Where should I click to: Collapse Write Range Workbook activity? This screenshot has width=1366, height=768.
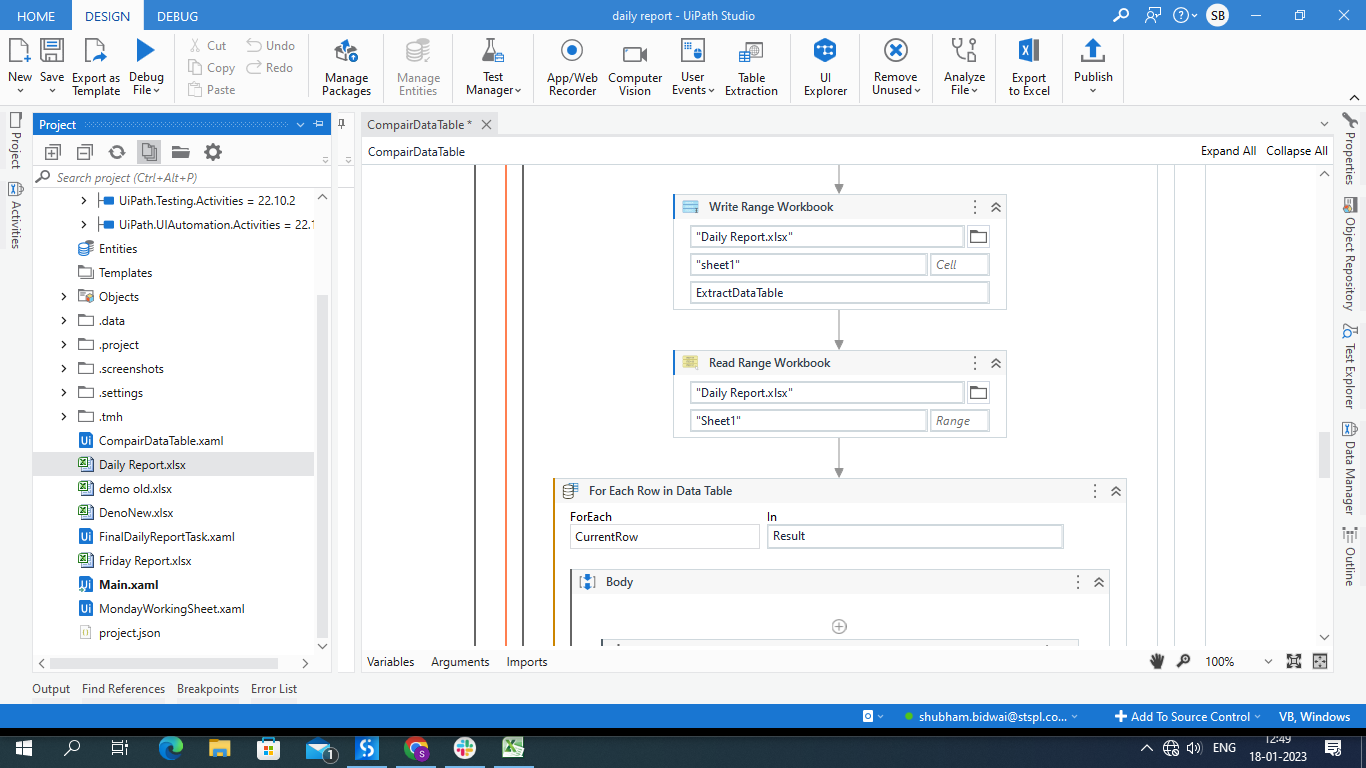(996, 207)
